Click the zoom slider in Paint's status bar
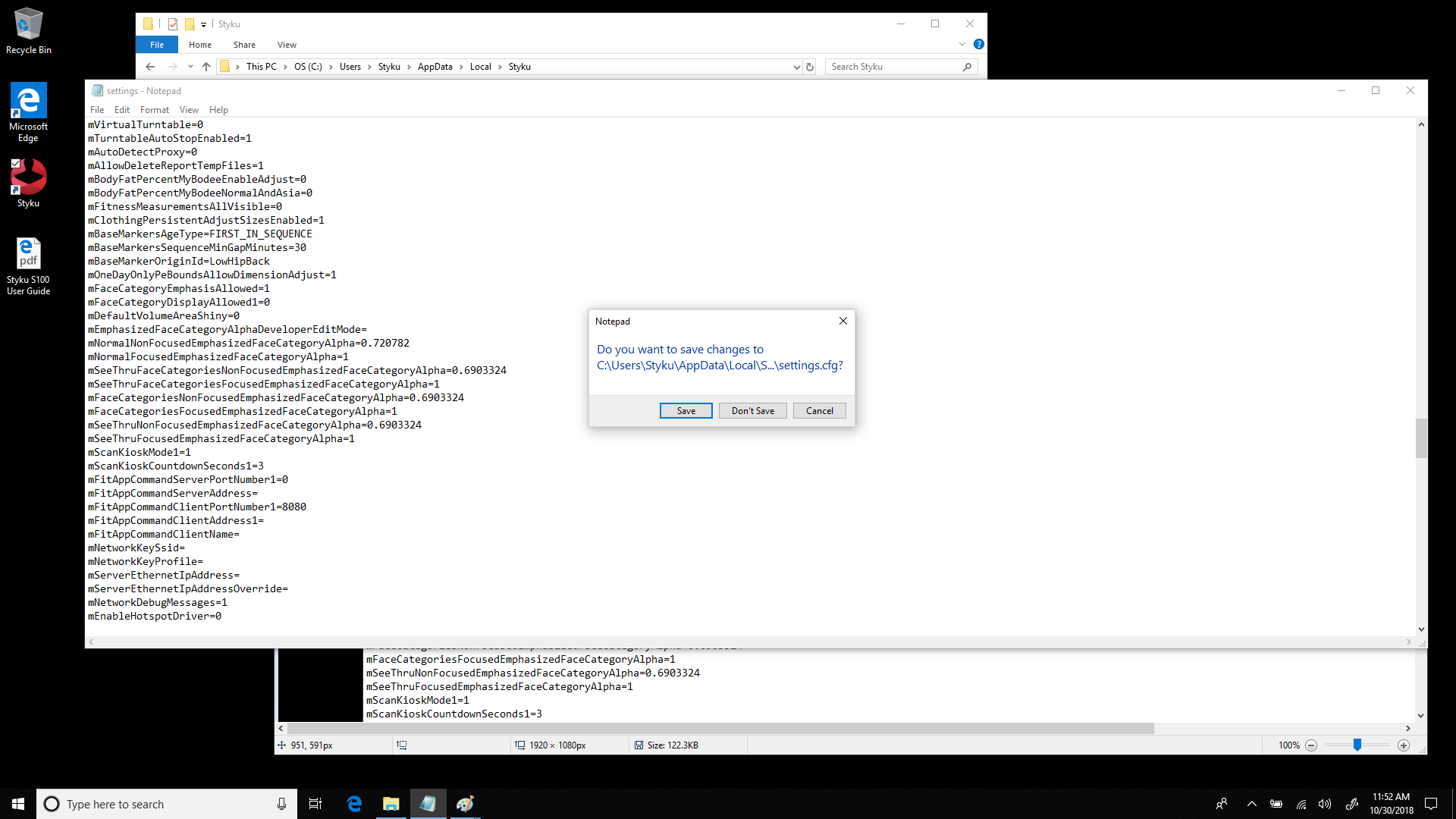This screenshot has height=819, width=1456. point(1357,745)
